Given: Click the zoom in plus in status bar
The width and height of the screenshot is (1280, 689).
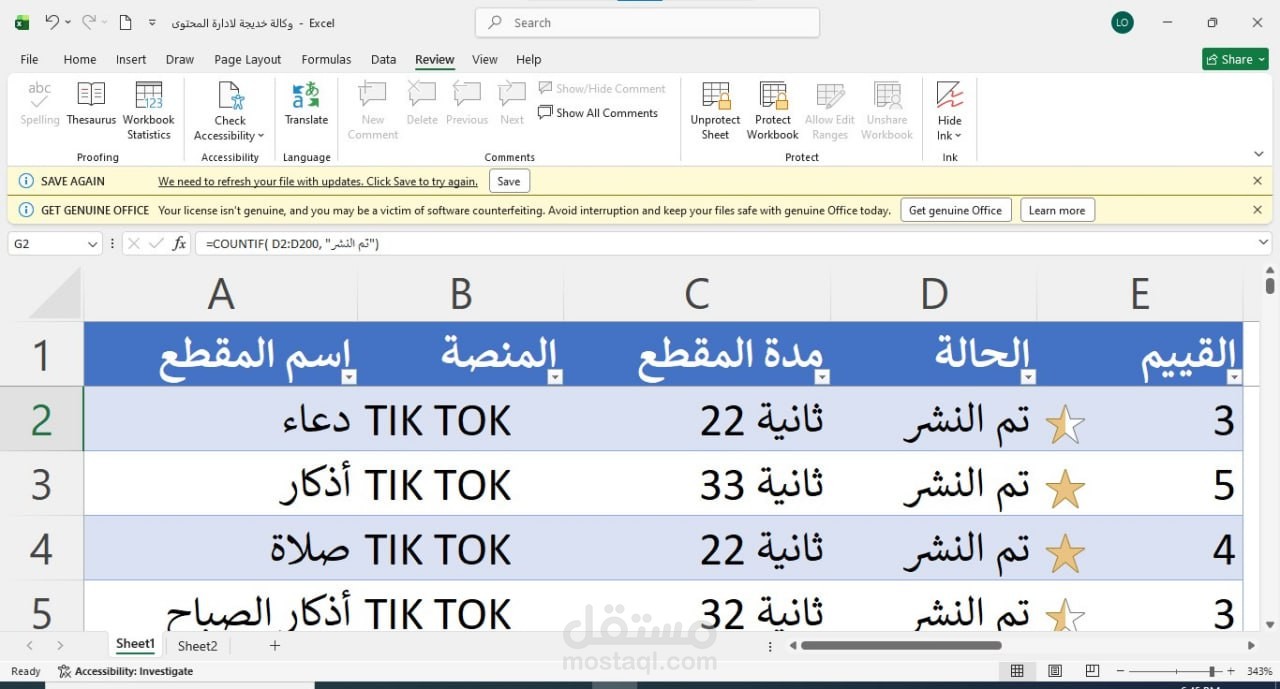Looking at the screenshot, I should coord(1232,671).
